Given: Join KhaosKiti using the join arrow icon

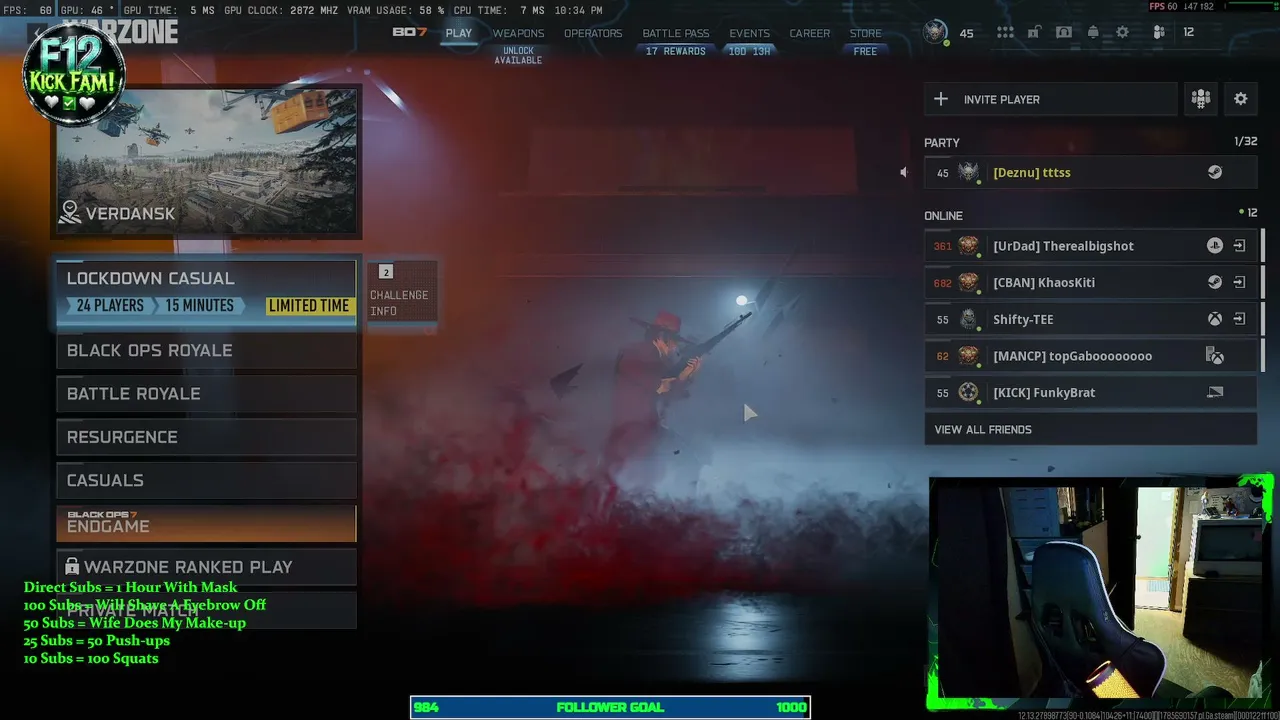Looking at the screenshot, I should pos(1239,282).
